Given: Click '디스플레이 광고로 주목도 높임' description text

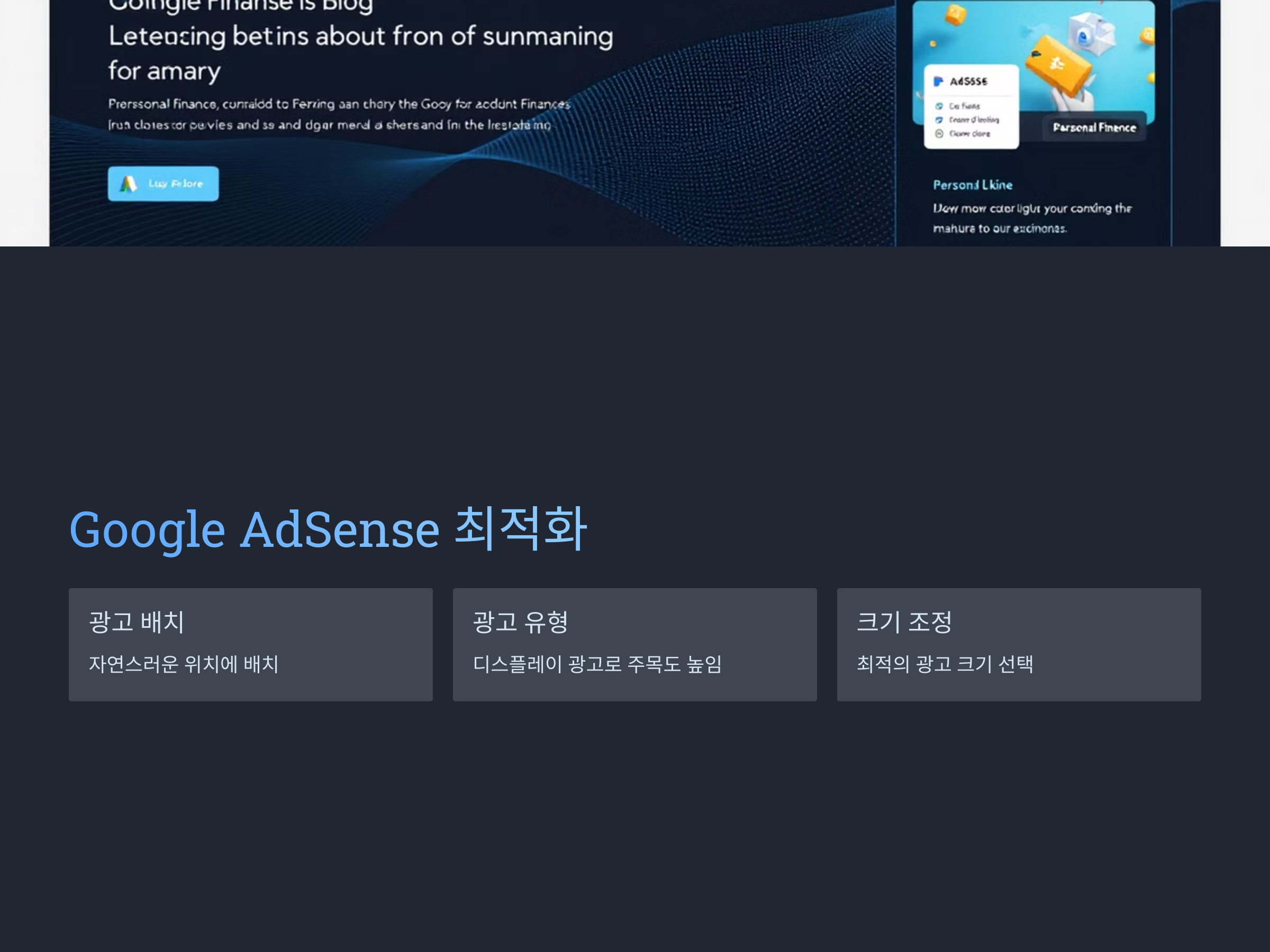Looking at the screenshot, I should pyautogui.click(x=597, y=664).
